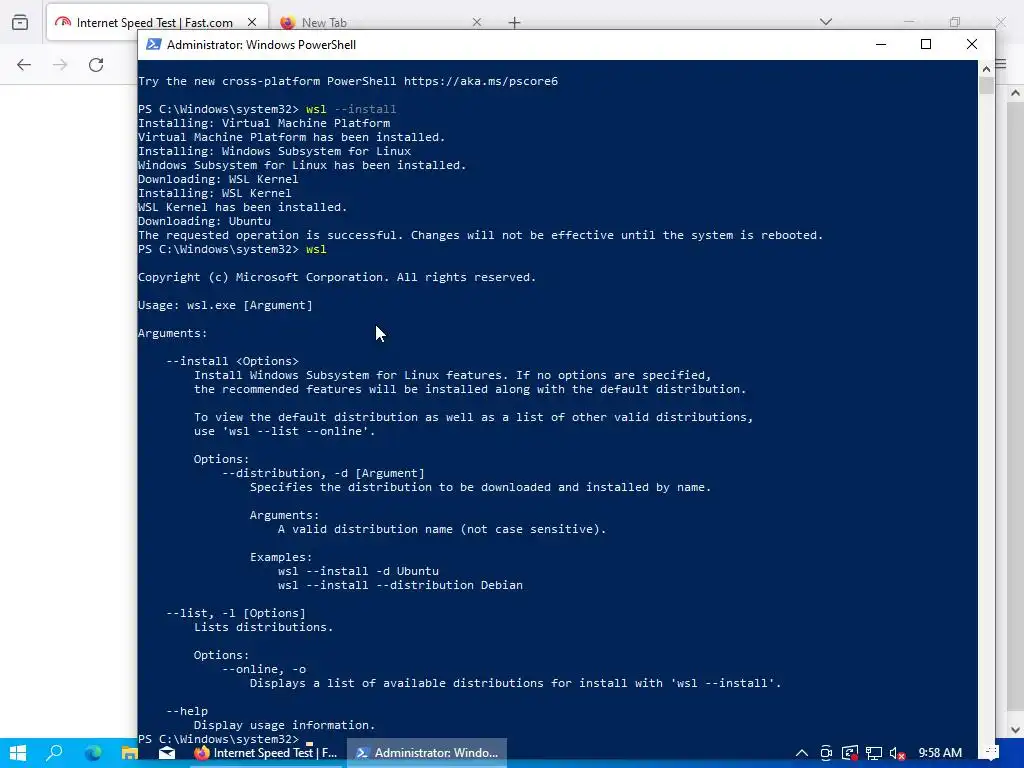Open the Mail app on taskbar
The width and height of the screenshot is (1024, 768).
167,753
